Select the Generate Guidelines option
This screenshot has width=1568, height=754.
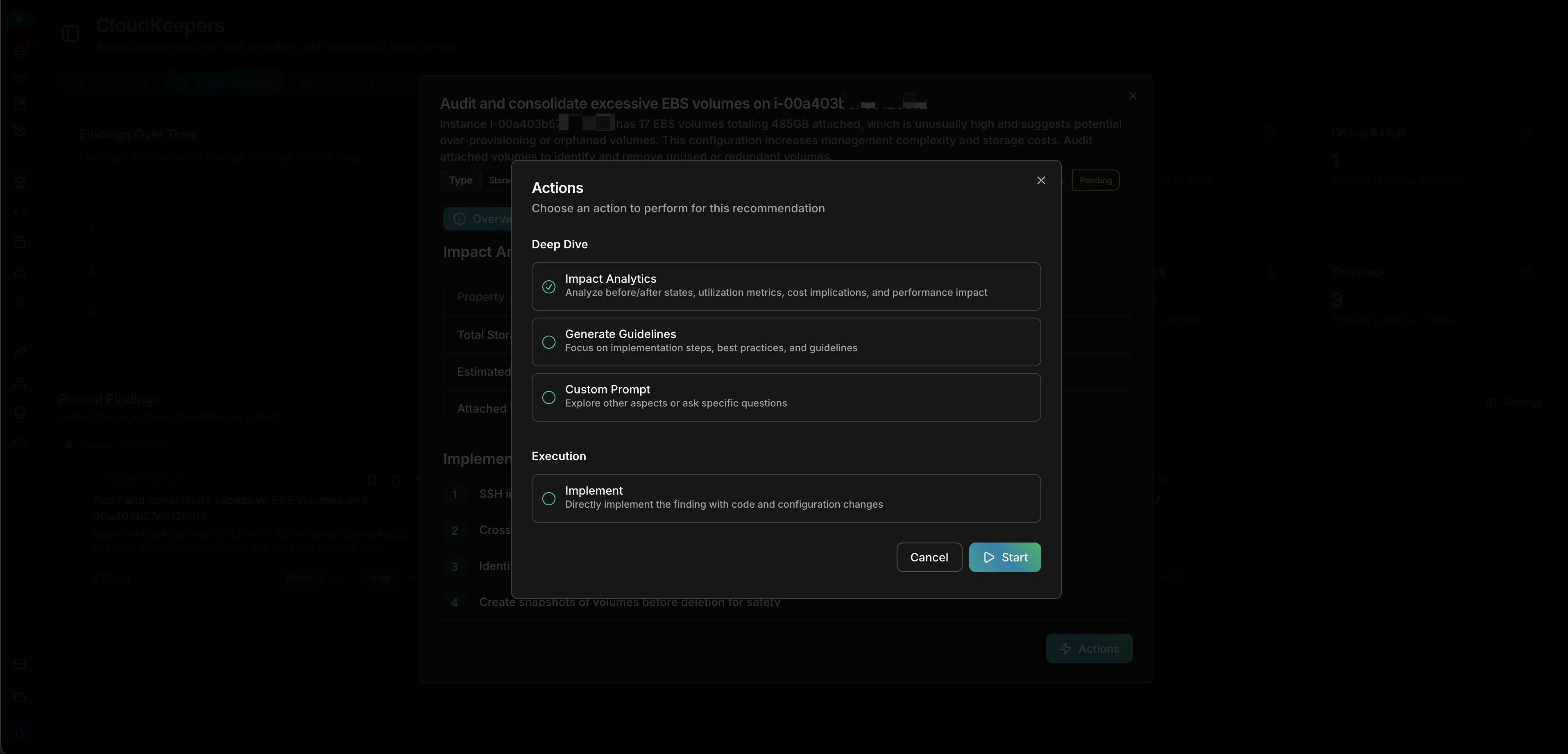pos(786,342)
